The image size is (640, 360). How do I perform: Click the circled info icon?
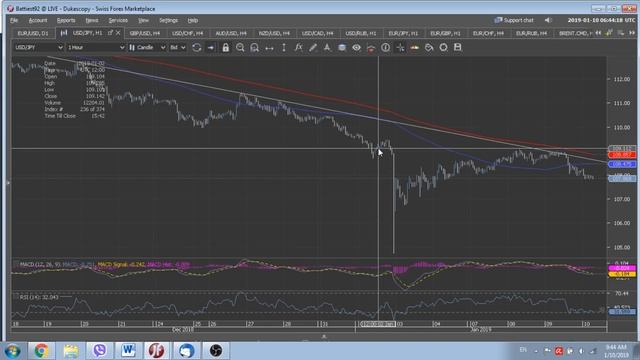(385, 48)
